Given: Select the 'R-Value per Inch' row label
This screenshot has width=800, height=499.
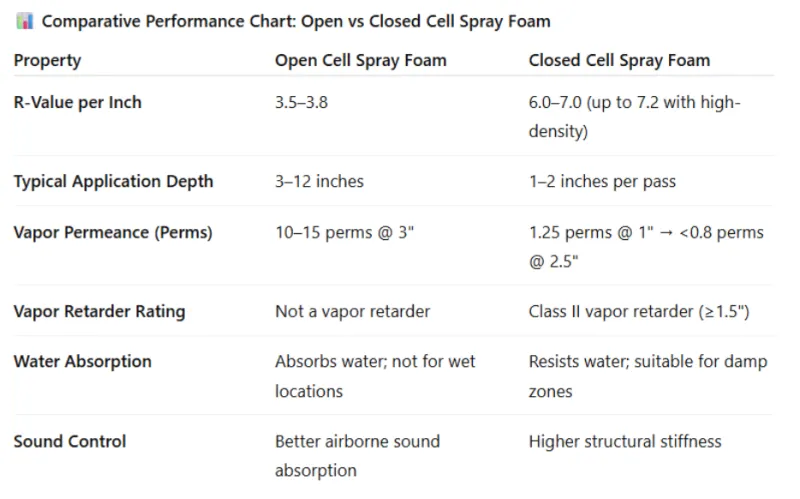Looking at the screenshot, I should (x=77, y=103).
